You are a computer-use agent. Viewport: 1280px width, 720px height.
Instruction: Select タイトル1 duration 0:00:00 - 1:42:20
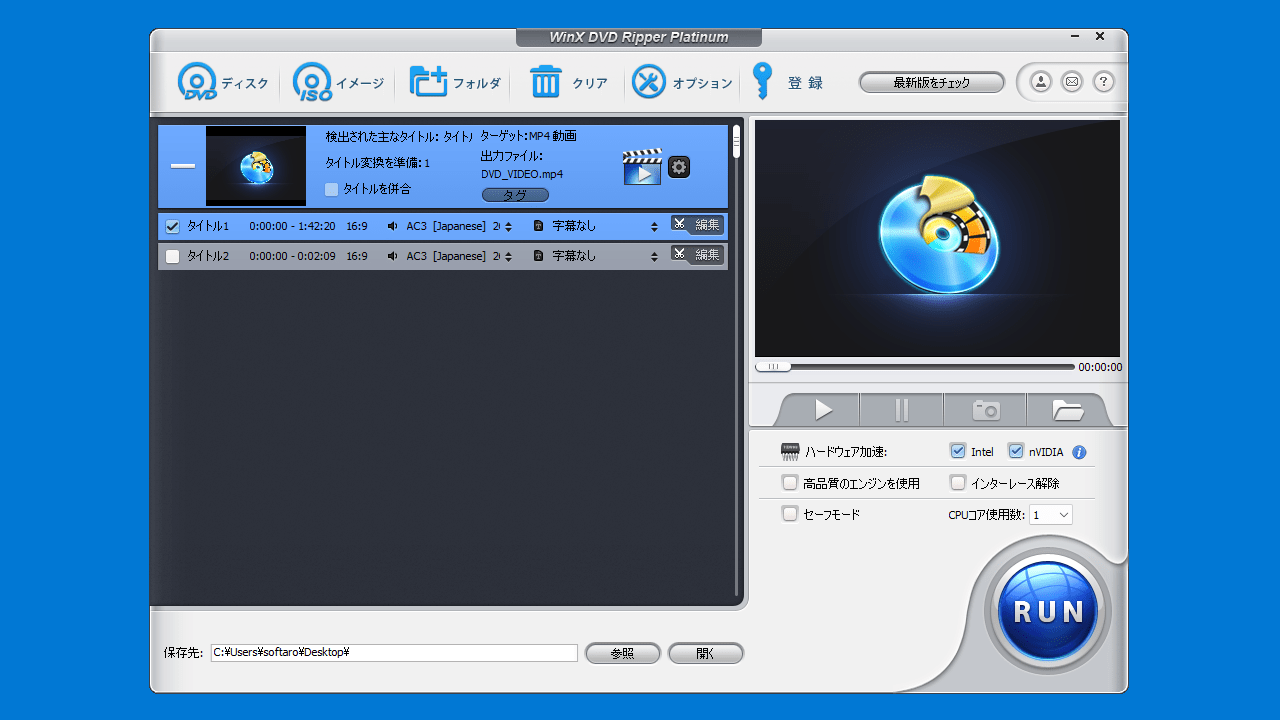tap(292, 226)
